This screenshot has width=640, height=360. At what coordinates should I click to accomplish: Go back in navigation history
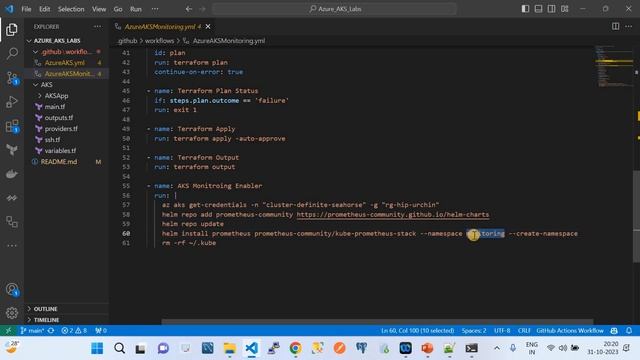pyautogui.click(x=189, y=9)
